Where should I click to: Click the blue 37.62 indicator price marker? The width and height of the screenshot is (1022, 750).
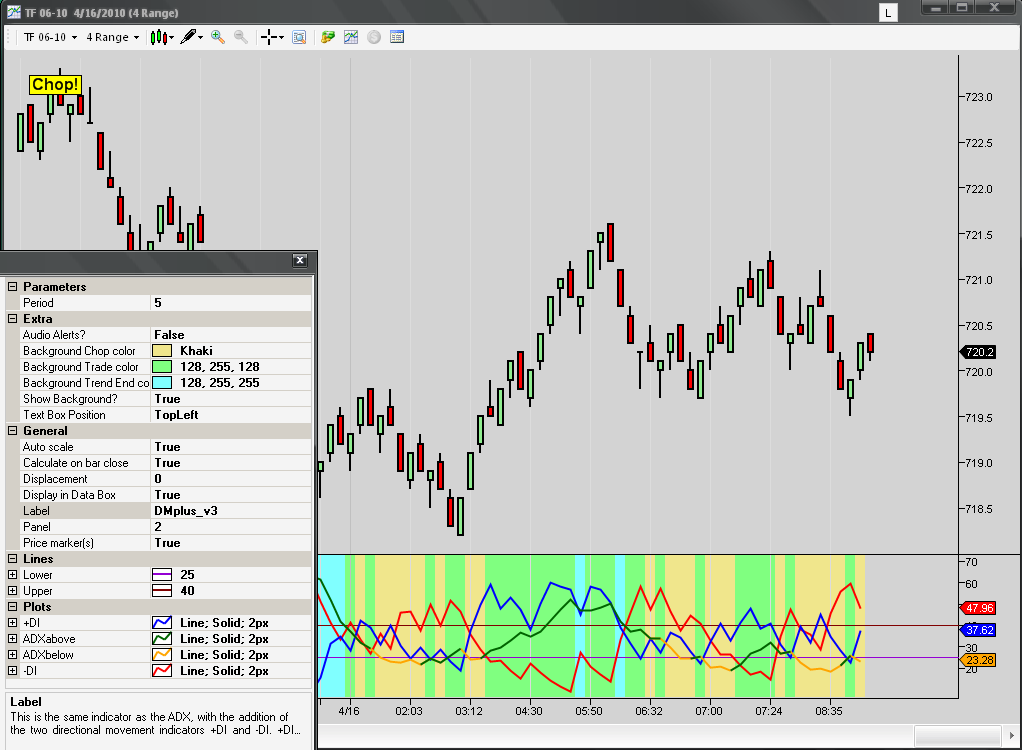coord(978,630)
